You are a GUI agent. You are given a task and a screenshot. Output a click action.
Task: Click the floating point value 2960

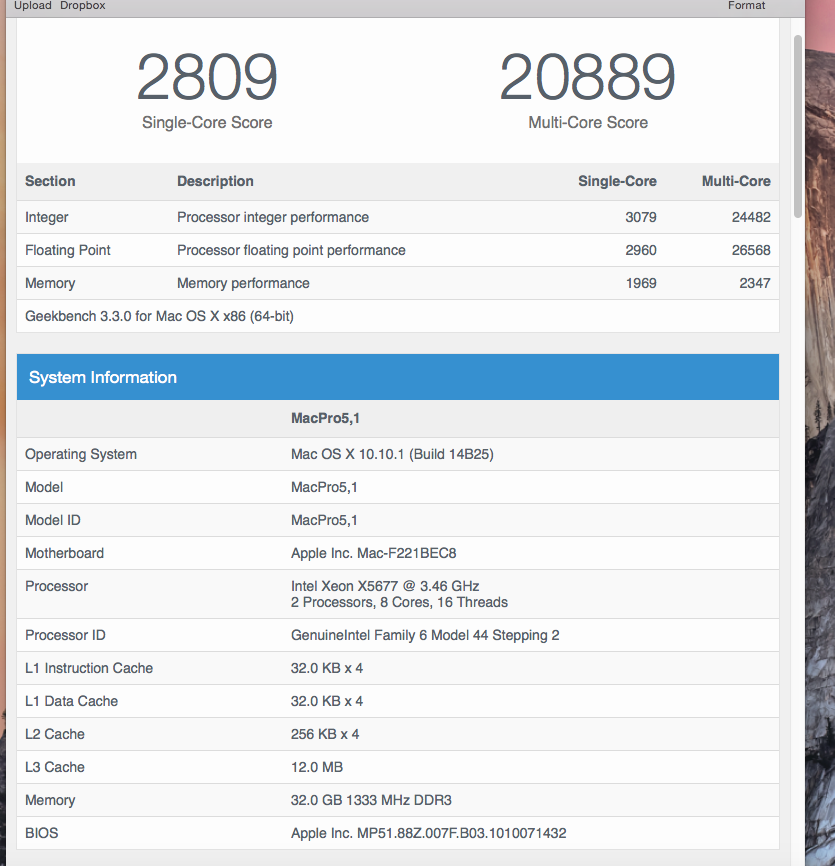point(641,250)
